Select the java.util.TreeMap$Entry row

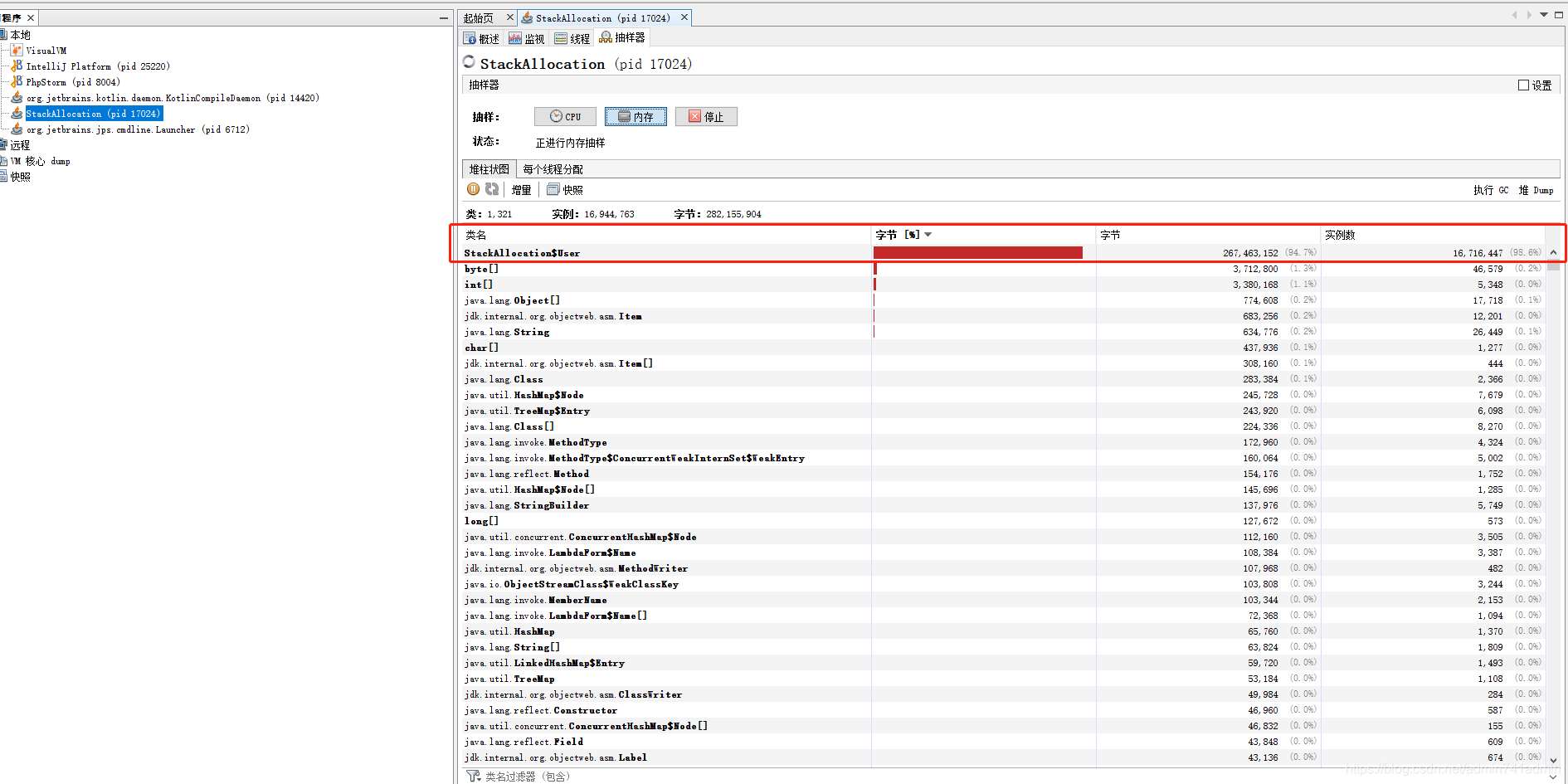pyautogui.click(x=1003, y=411)
